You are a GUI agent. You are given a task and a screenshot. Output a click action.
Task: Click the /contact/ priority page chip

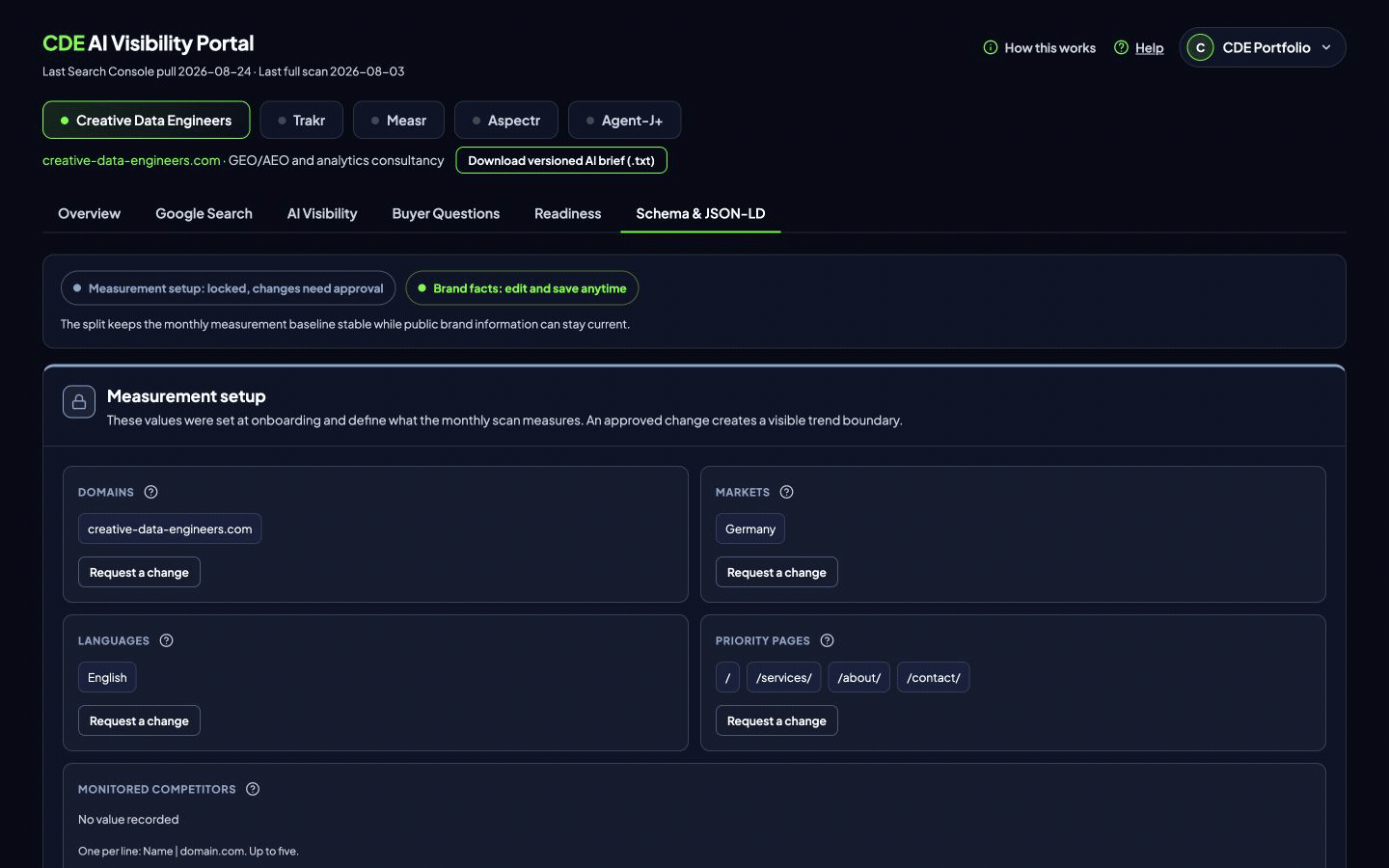pos(934,677)
